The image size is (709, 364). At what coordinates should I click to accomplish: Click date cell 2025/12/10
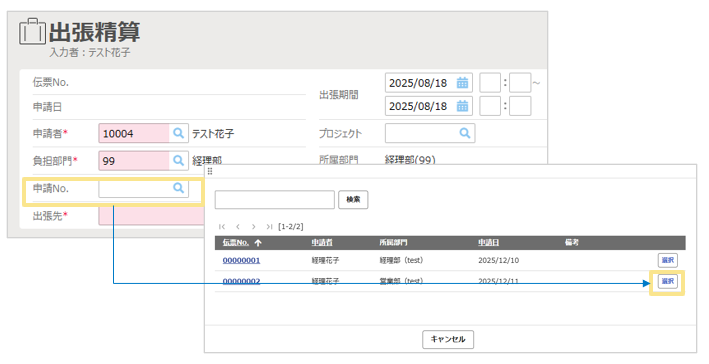(499, 260)
